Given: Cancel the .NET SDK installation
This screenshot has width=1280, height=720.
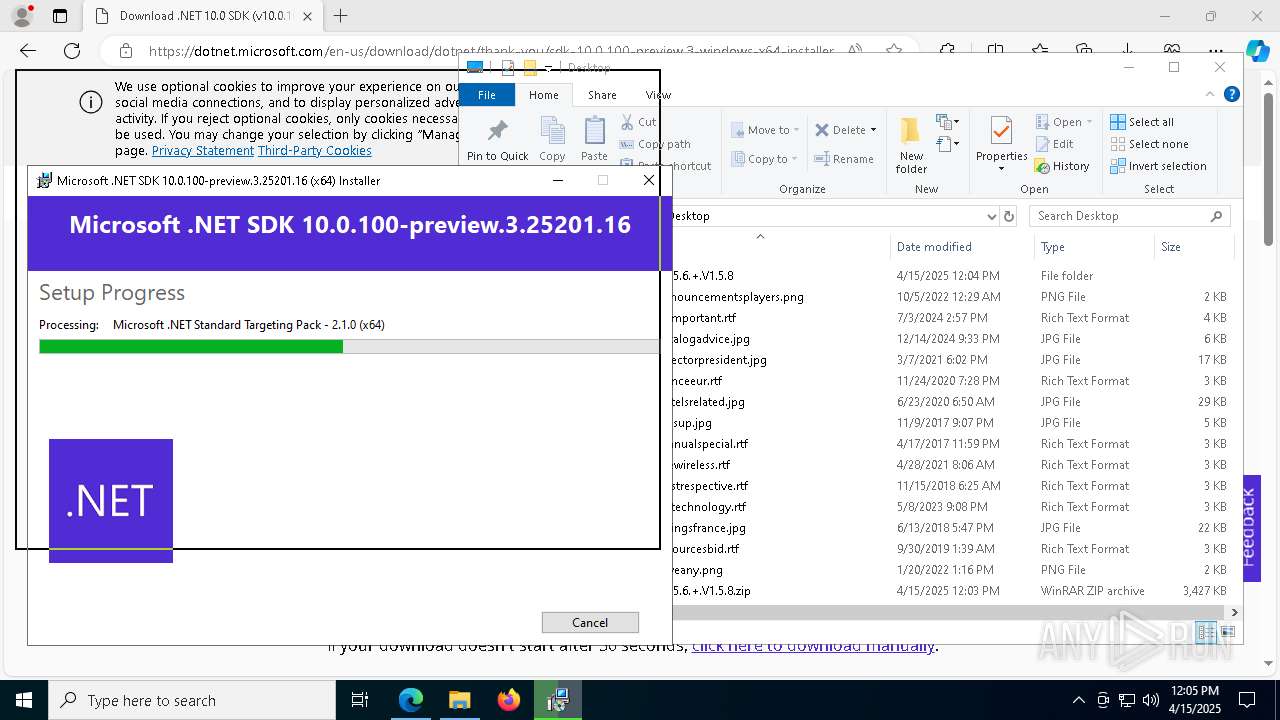Looking at the screenshot, I should point(590,622).
